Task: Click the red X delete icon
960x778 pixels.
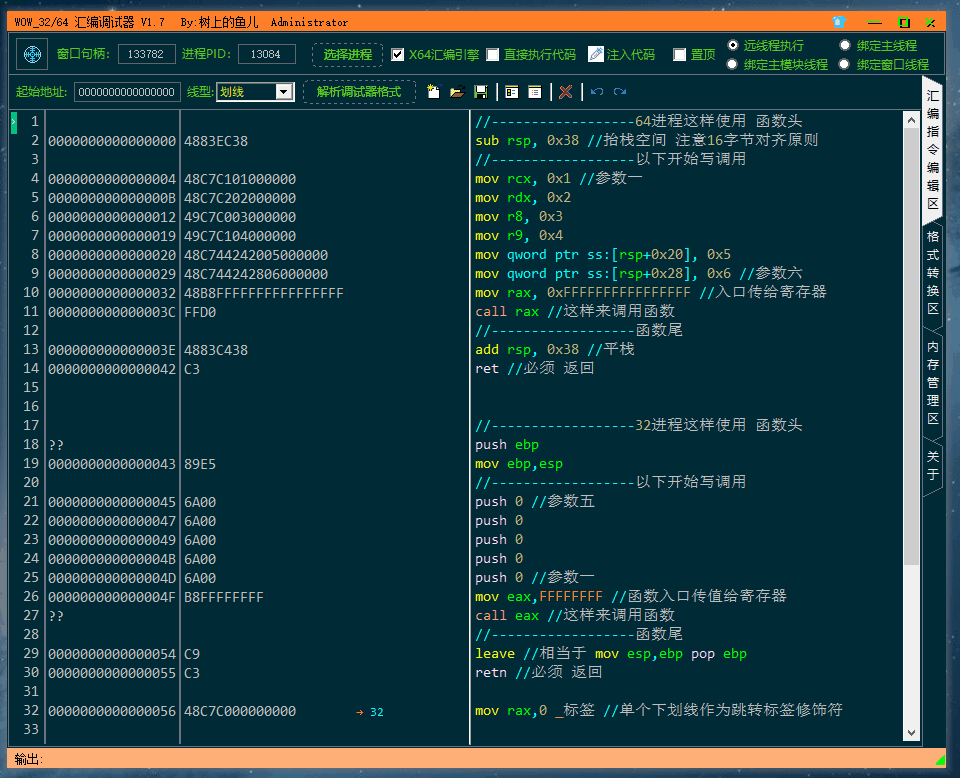Action: (566, 92)
